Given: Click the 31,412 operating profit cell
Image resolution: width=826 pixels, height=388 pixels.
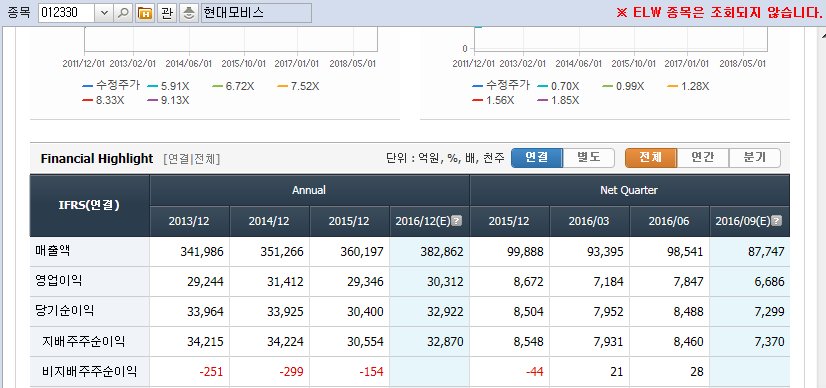Looking at the screenshot, I should (269, 282).
